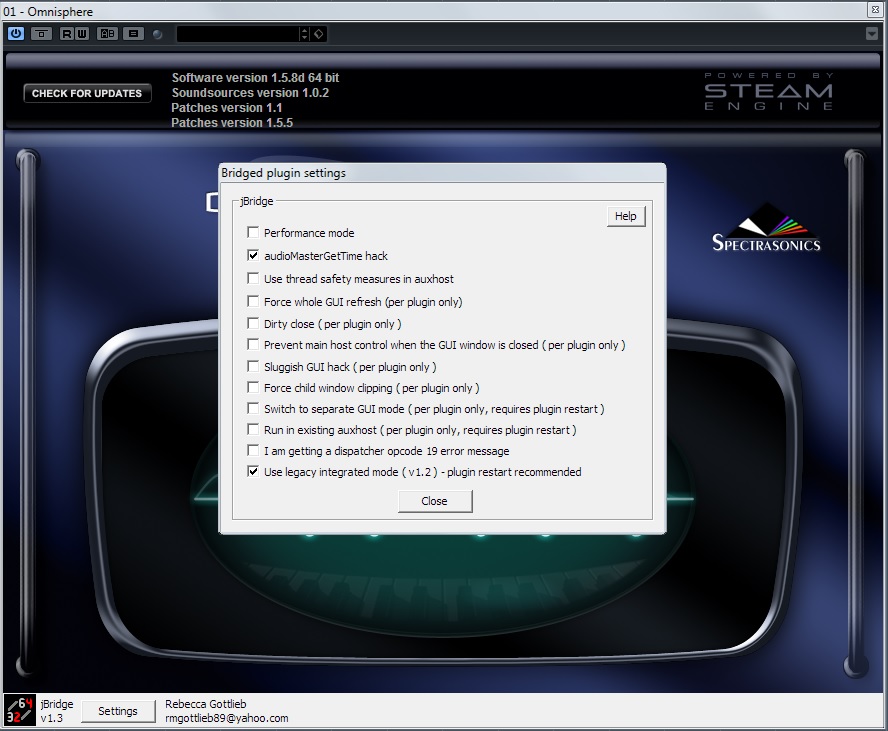Open the copy settings menu icon

tap(134, 34)
